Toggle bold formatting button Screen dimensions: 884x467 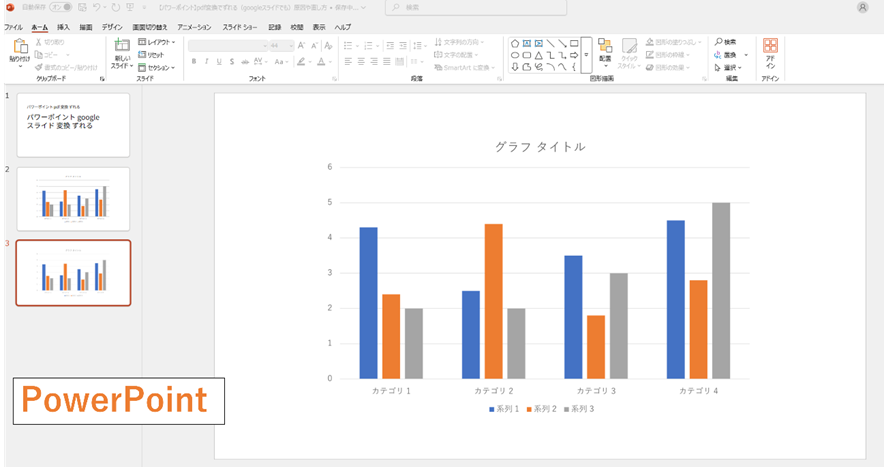tap(193, 61)
